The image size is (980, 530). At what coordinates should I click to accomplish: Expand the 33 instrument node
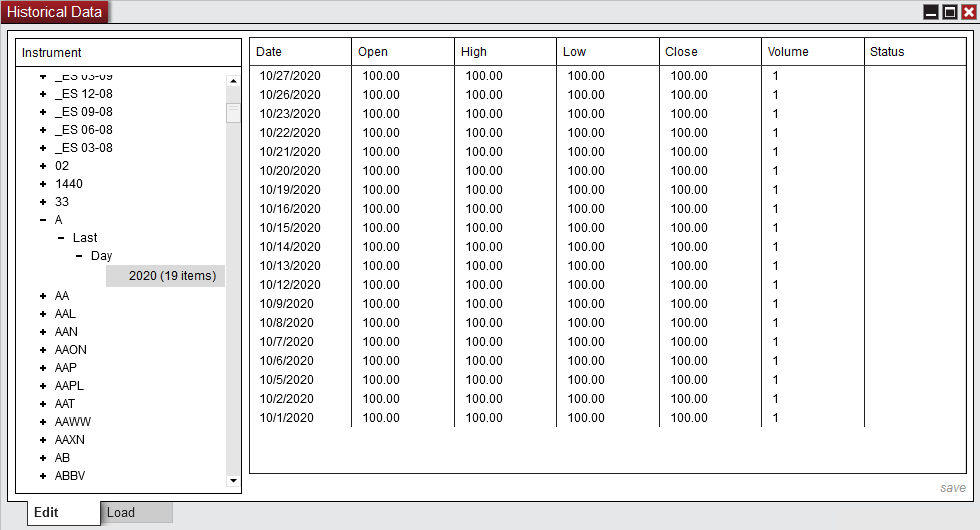pos(43,202)
